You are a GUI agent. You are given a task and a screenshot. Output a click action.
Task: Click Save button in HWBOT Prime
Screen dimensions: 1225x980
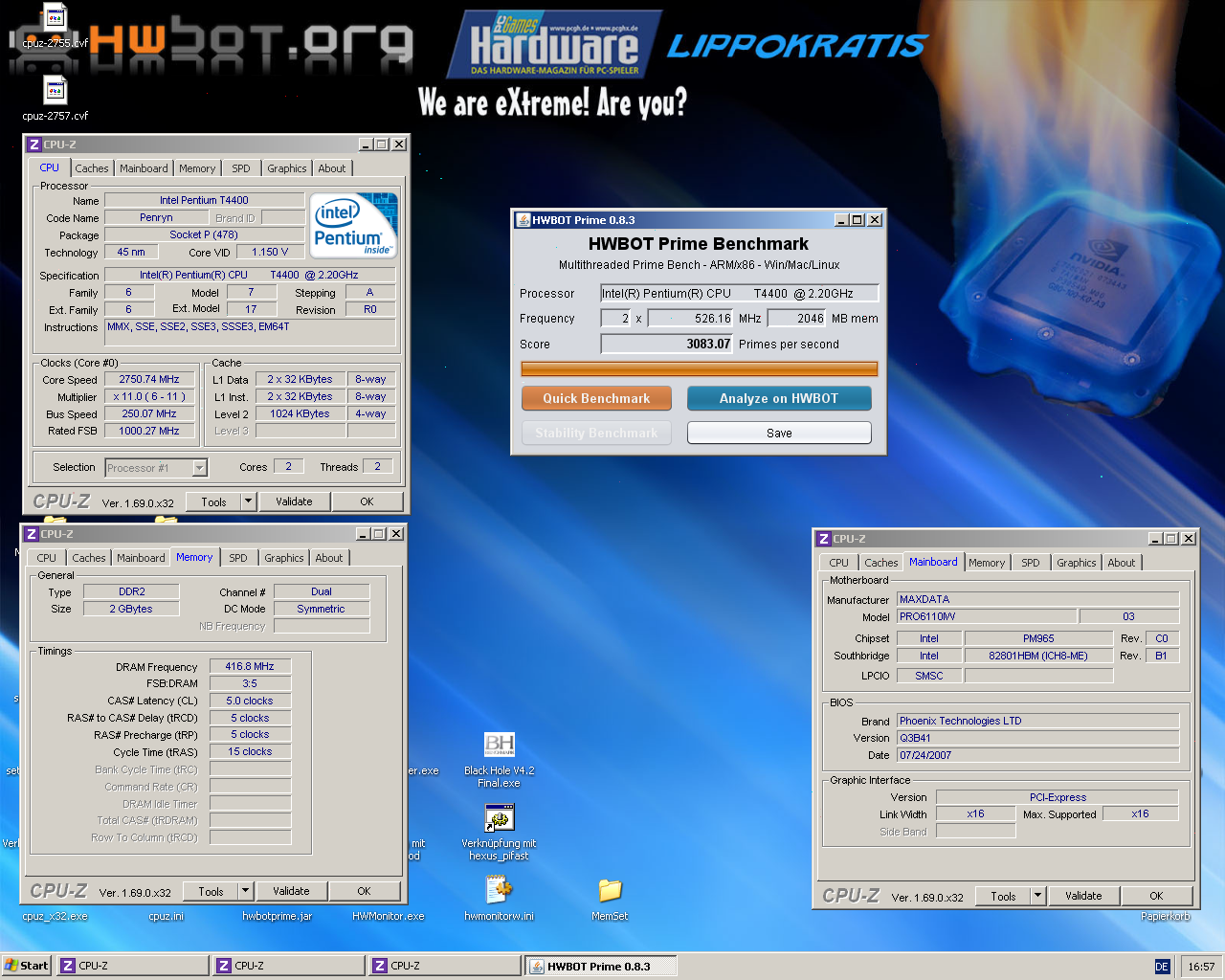(779, 433)
